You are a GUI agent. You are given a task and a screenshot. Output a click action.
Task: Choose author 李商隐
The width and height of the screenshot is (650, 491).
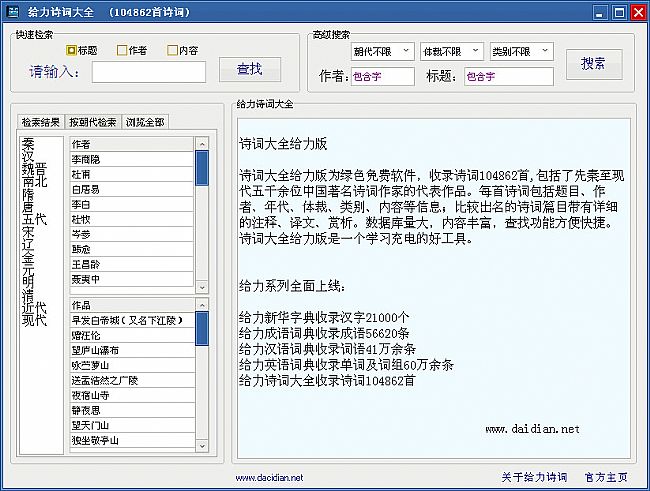tap(132, 159)
